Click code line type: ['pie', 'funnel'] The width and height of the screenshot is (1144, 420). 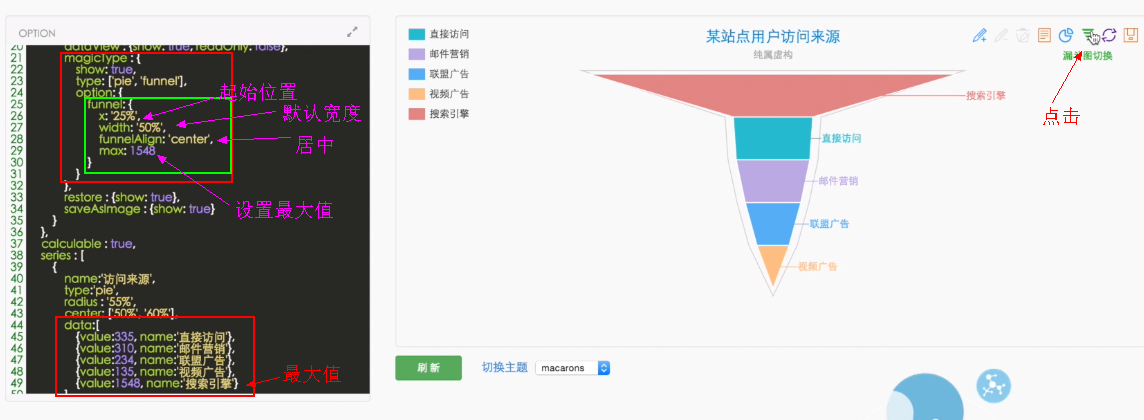point(133,81)
